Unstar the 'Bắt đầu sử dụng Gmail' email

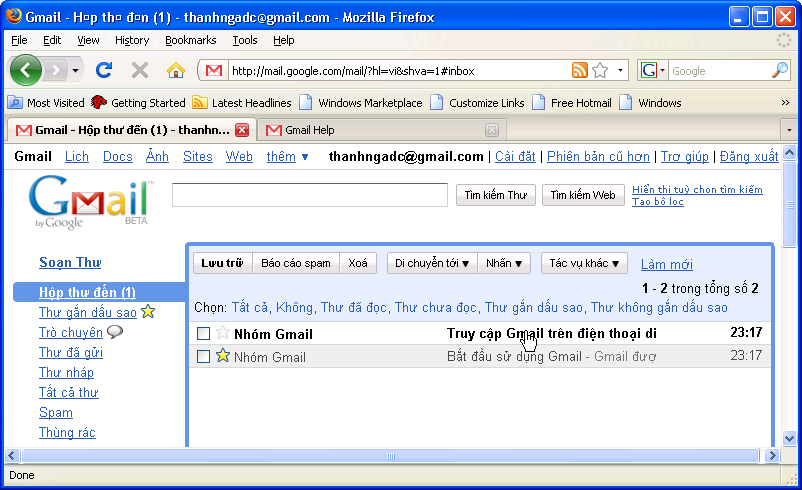coord(222,355)
